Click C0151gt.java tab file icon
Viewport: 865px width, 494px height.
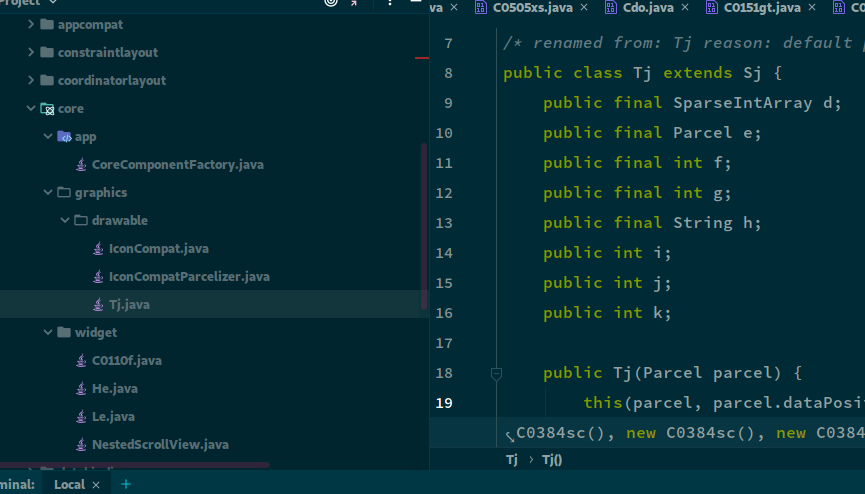coord(712,7)
